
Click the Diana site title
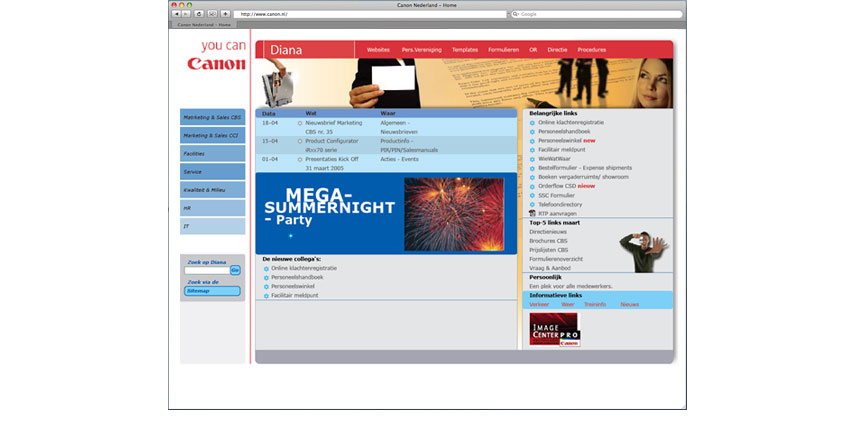tap(286, 50)
